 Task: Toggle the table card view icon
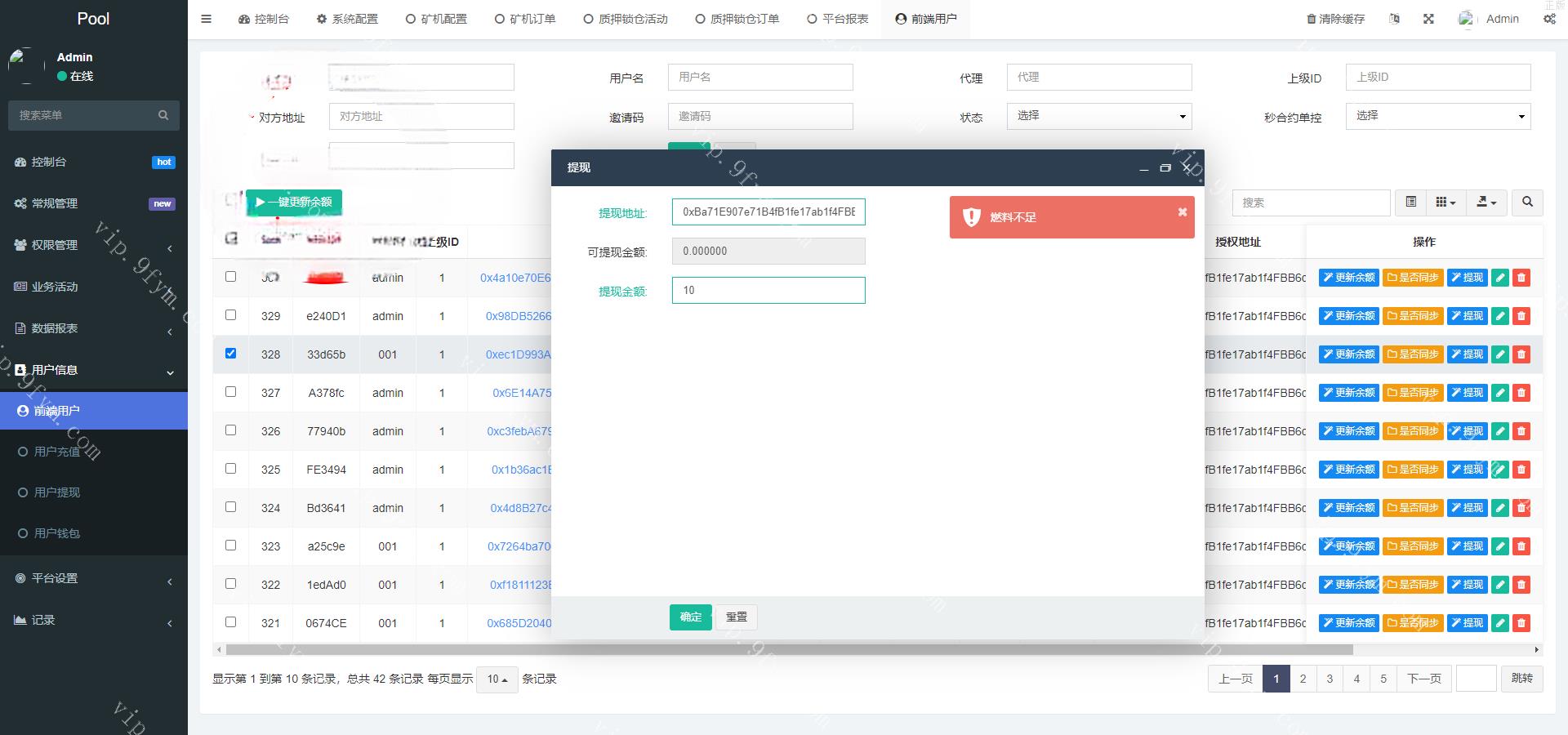point(1410,203)
